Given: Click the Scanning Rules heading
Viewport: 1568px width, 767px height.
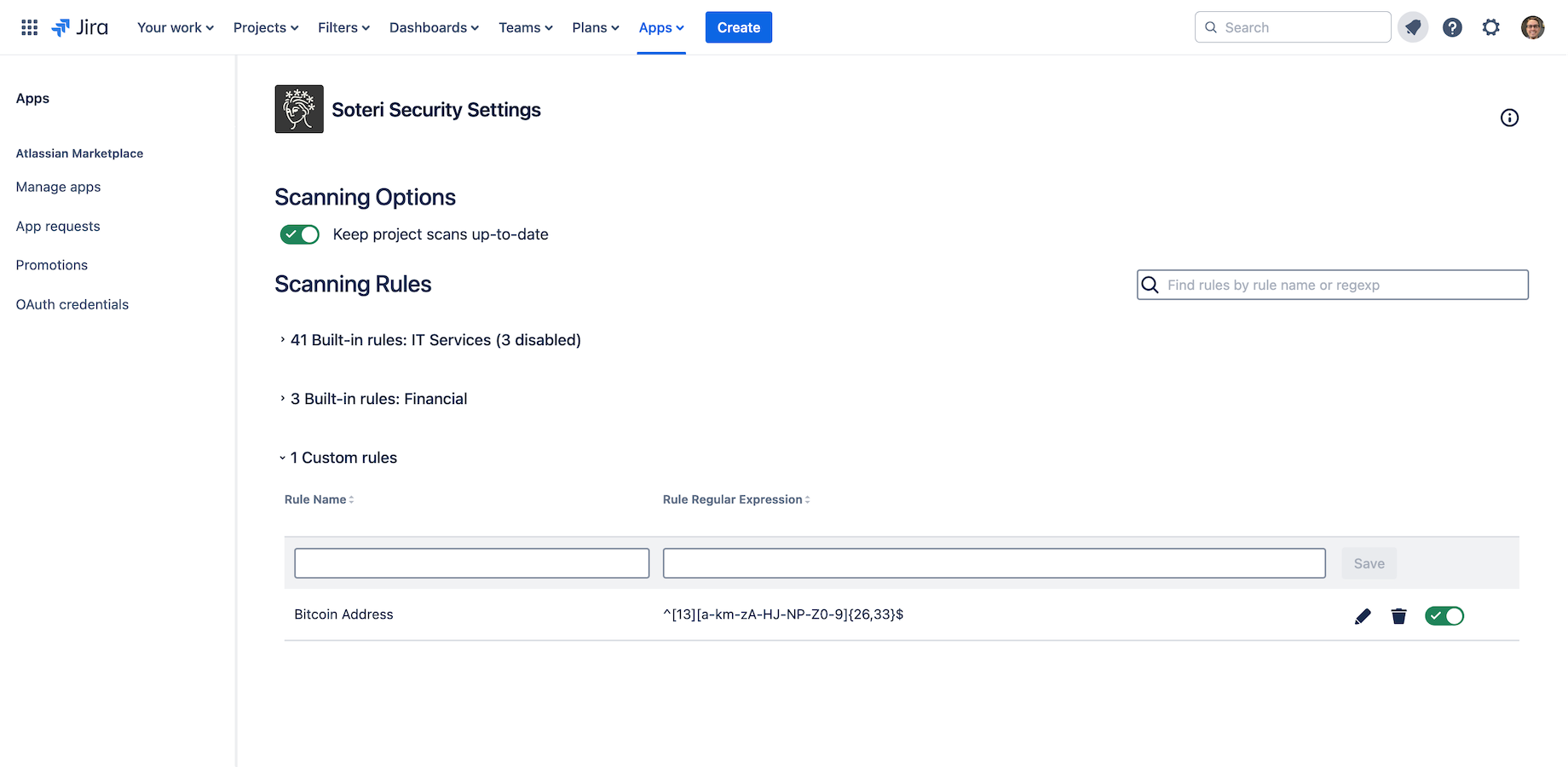Looking at the screenshot, I should click(x=353, y=284).
